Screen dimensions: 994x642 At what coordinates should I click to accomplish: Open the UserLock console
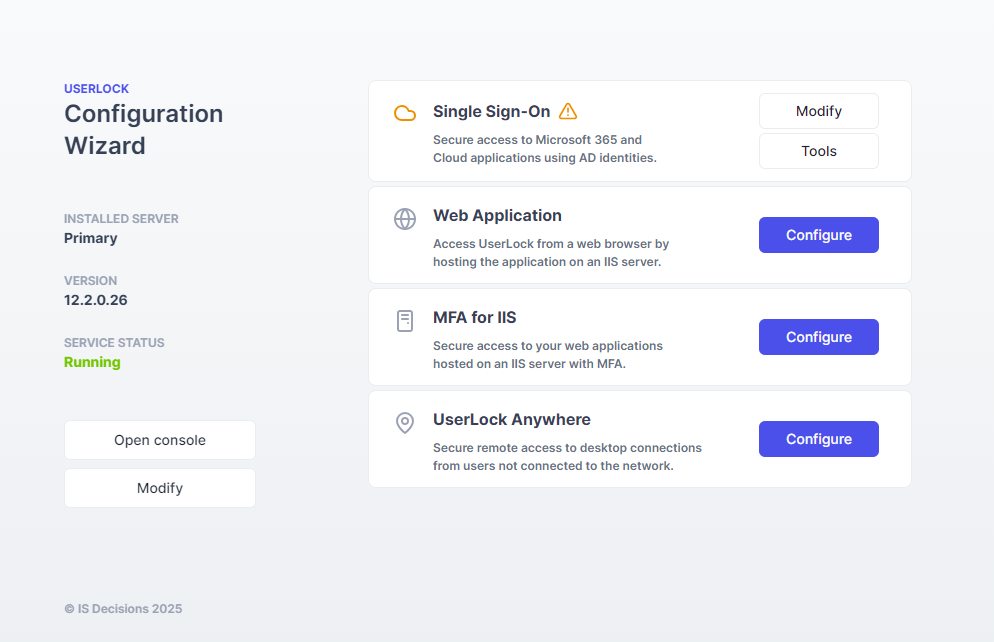click(160, 440)
